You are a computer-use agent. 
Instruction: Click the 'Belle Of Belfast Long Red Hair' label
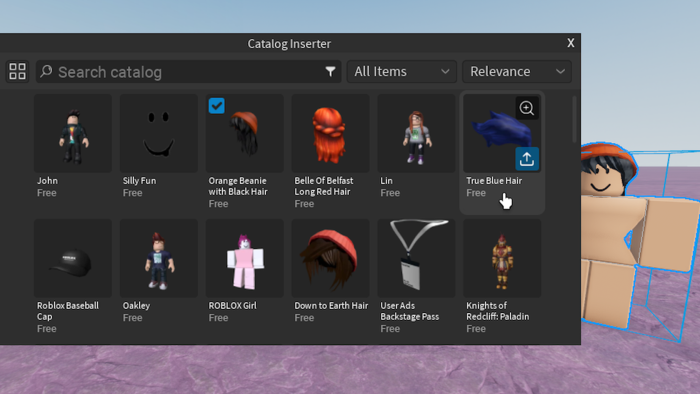(x=324, y=186)
